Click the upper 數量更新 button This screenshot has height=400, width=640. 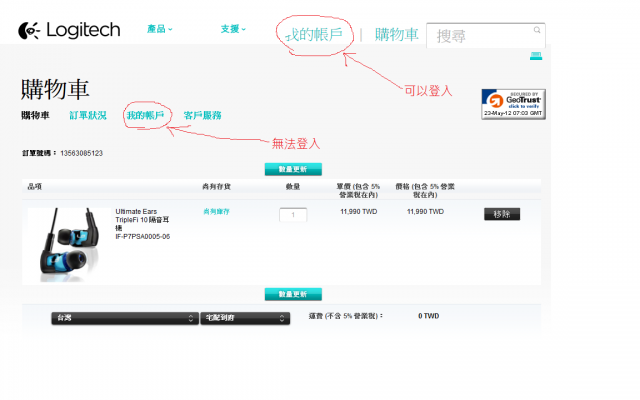(x=293, y=169)
